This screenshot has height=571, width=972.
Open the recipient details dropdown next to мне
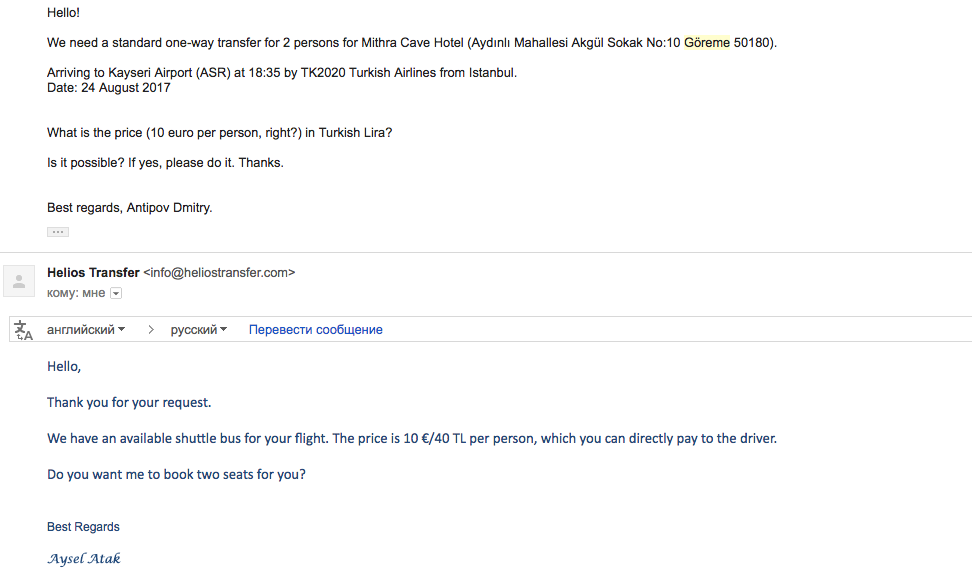[x=116, y=293]
